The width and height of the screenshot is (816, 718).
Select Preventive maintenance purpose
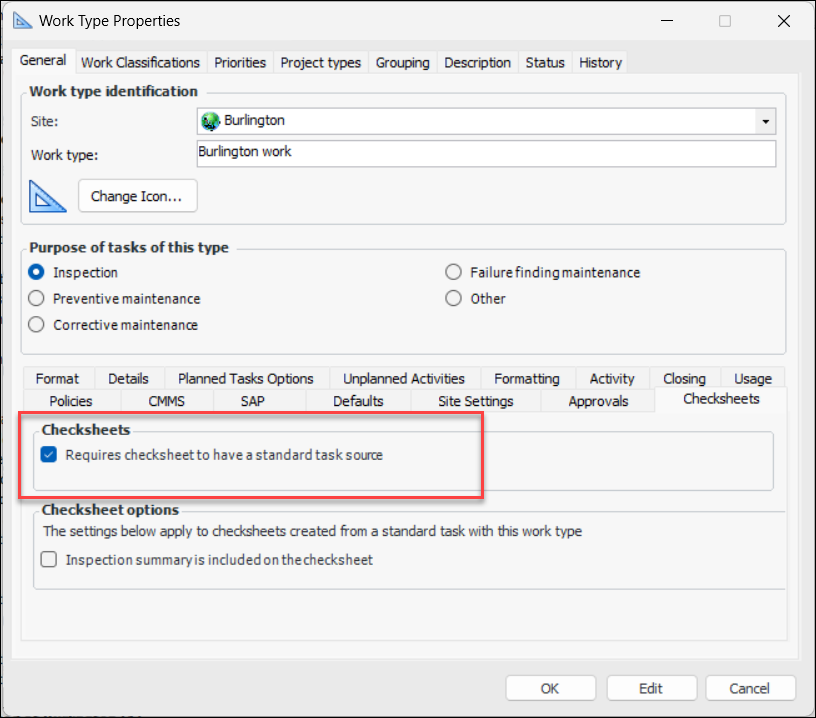click(36, 298)
